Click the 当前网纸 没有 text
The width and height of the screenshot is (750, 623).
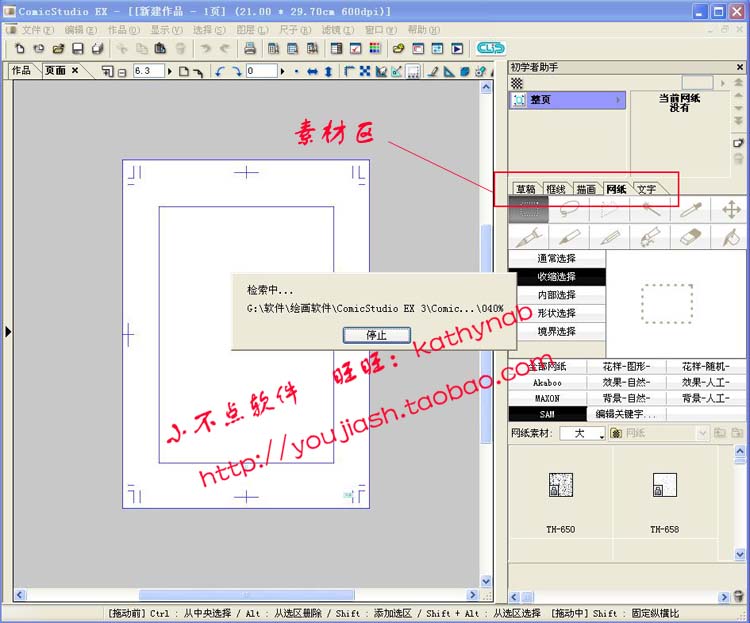[x=679, y=103]
